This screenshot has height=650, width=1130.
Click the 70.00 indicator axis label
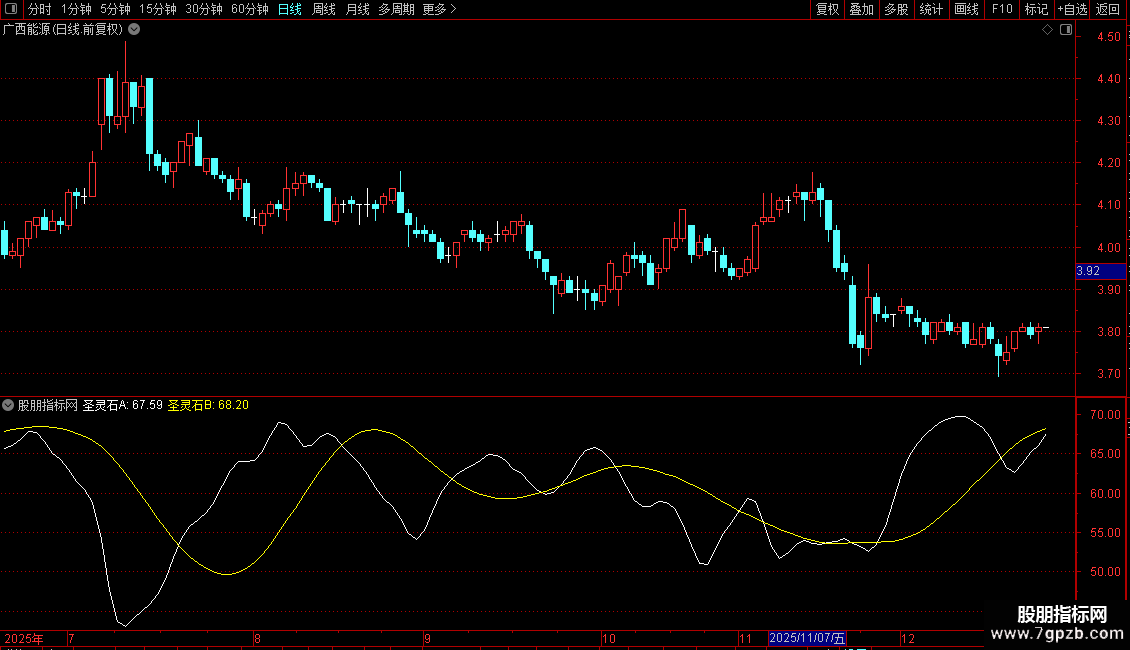(1105, 415)
